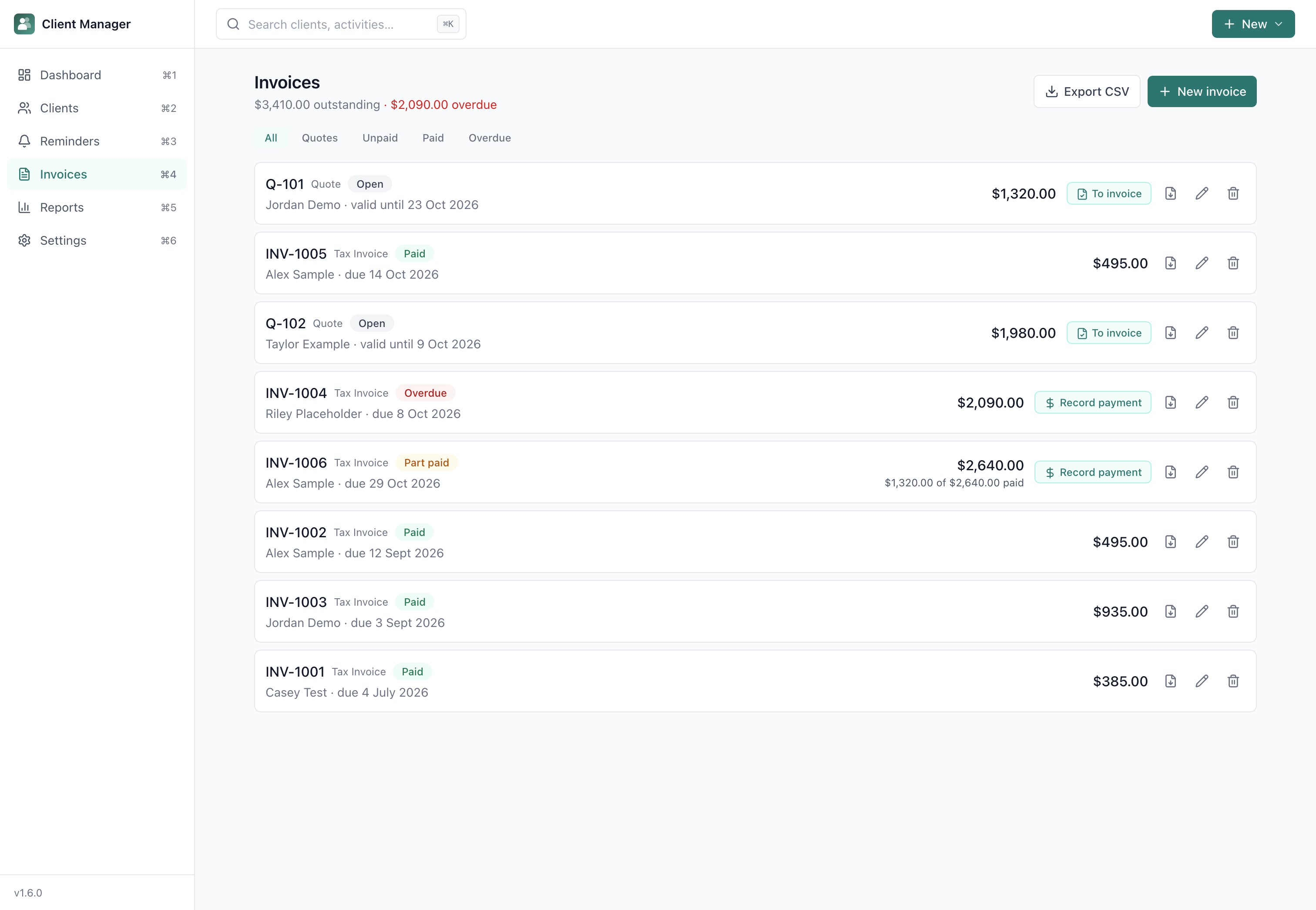Filter by the Paid tab

click(433, 138)
